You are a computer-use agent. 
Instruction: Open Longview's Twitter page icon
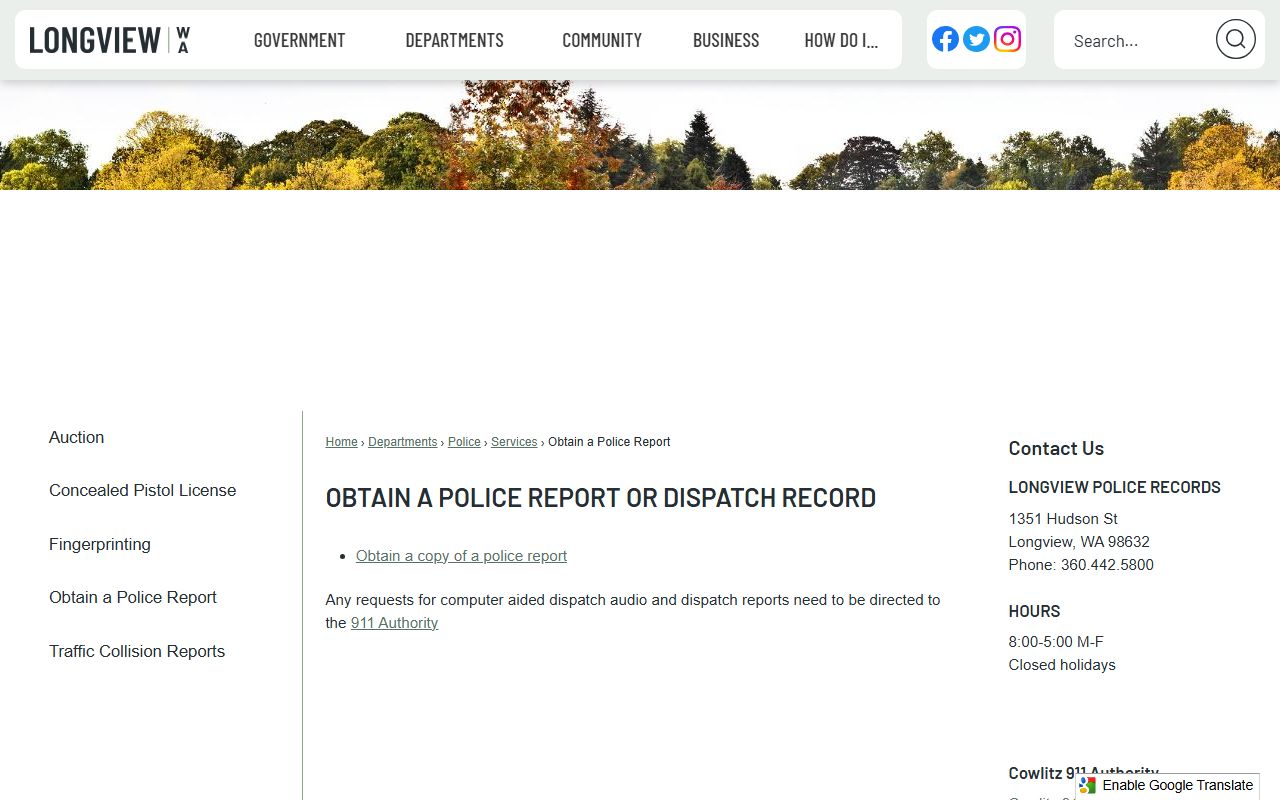tap(976, 39)
